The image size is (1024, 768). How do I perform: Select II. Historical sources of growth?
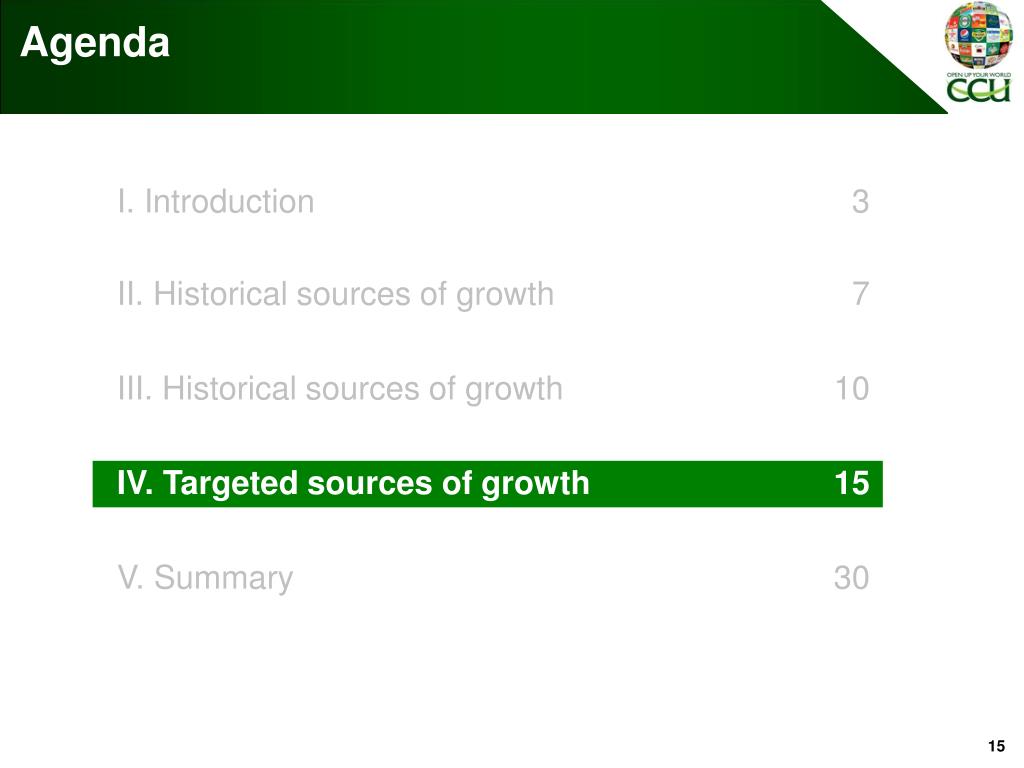(336, 295)
